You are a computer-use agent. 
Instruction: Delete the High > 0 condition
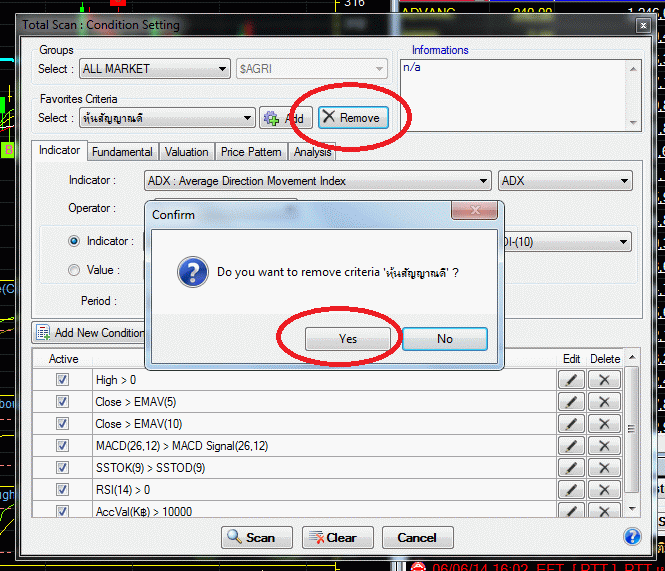pyautogui.click(x=604, y=380)
